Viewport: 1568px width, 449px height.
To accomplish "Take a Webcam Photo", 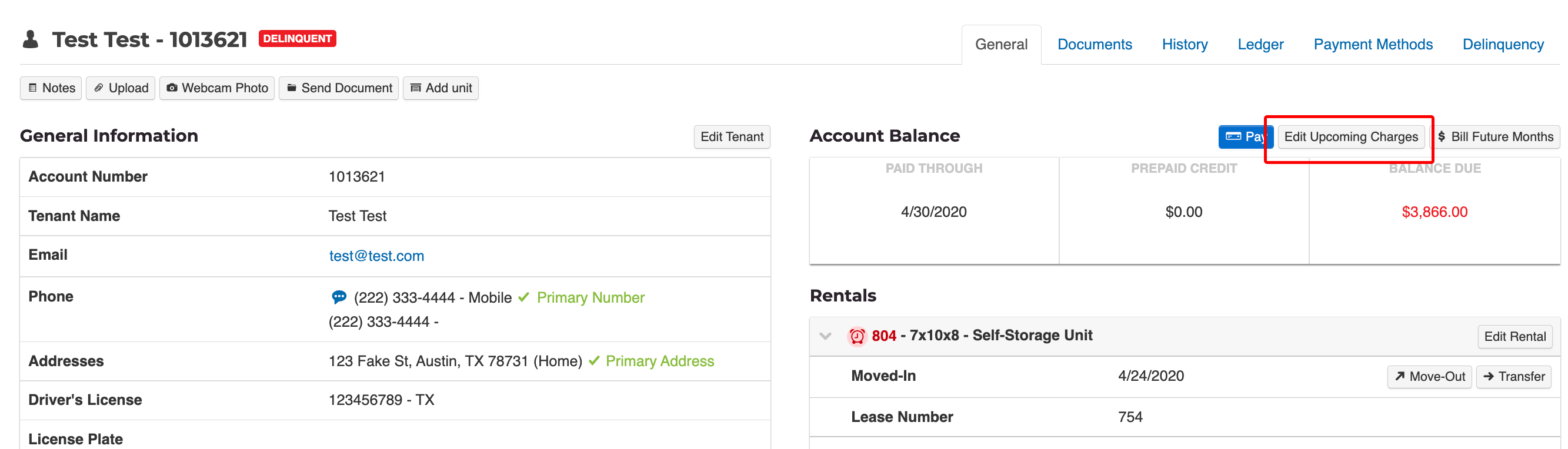I will pos(217,88).
